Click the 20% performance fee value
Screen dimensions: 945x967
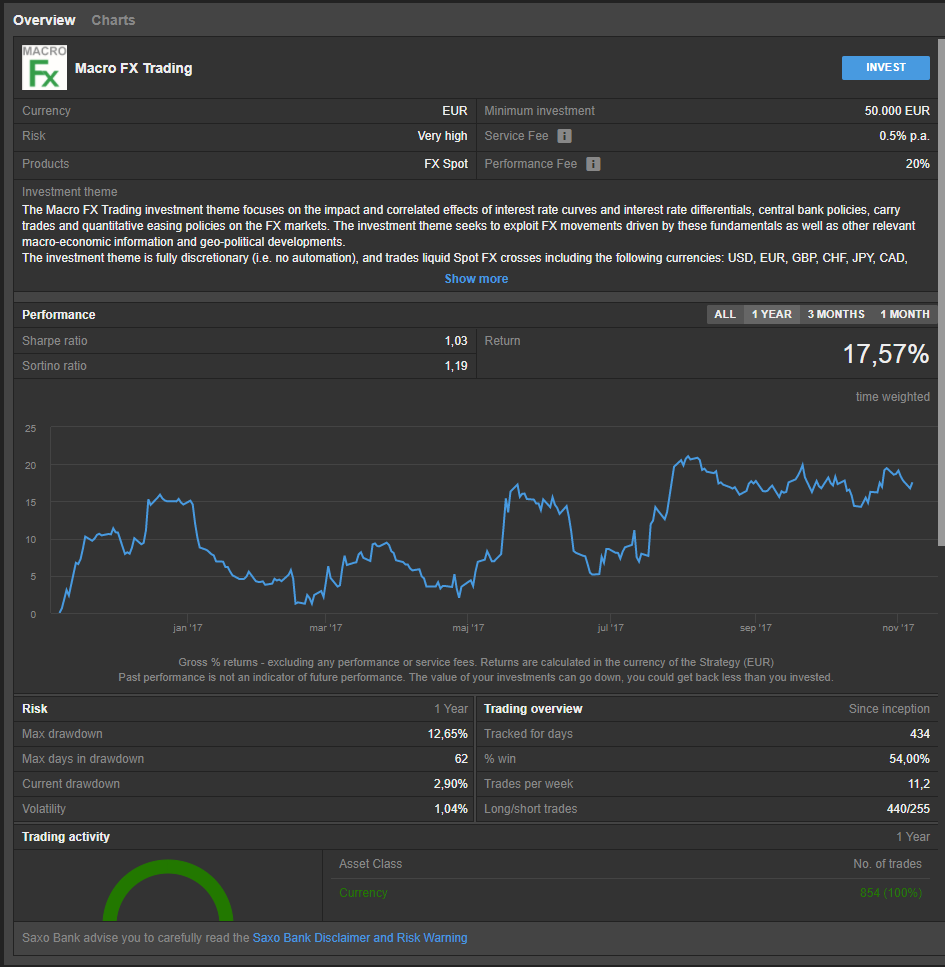(x=917, y=164)
